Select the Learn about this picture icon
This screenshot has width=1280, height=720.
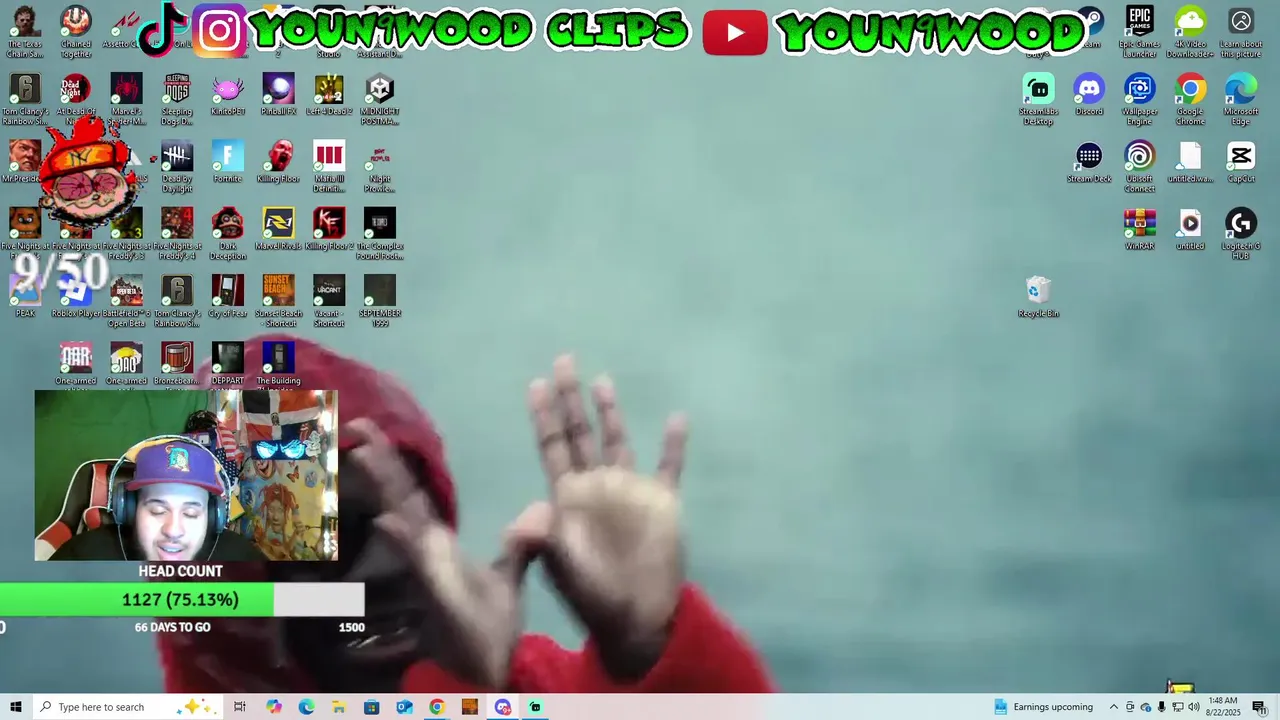coord(1241,32)
